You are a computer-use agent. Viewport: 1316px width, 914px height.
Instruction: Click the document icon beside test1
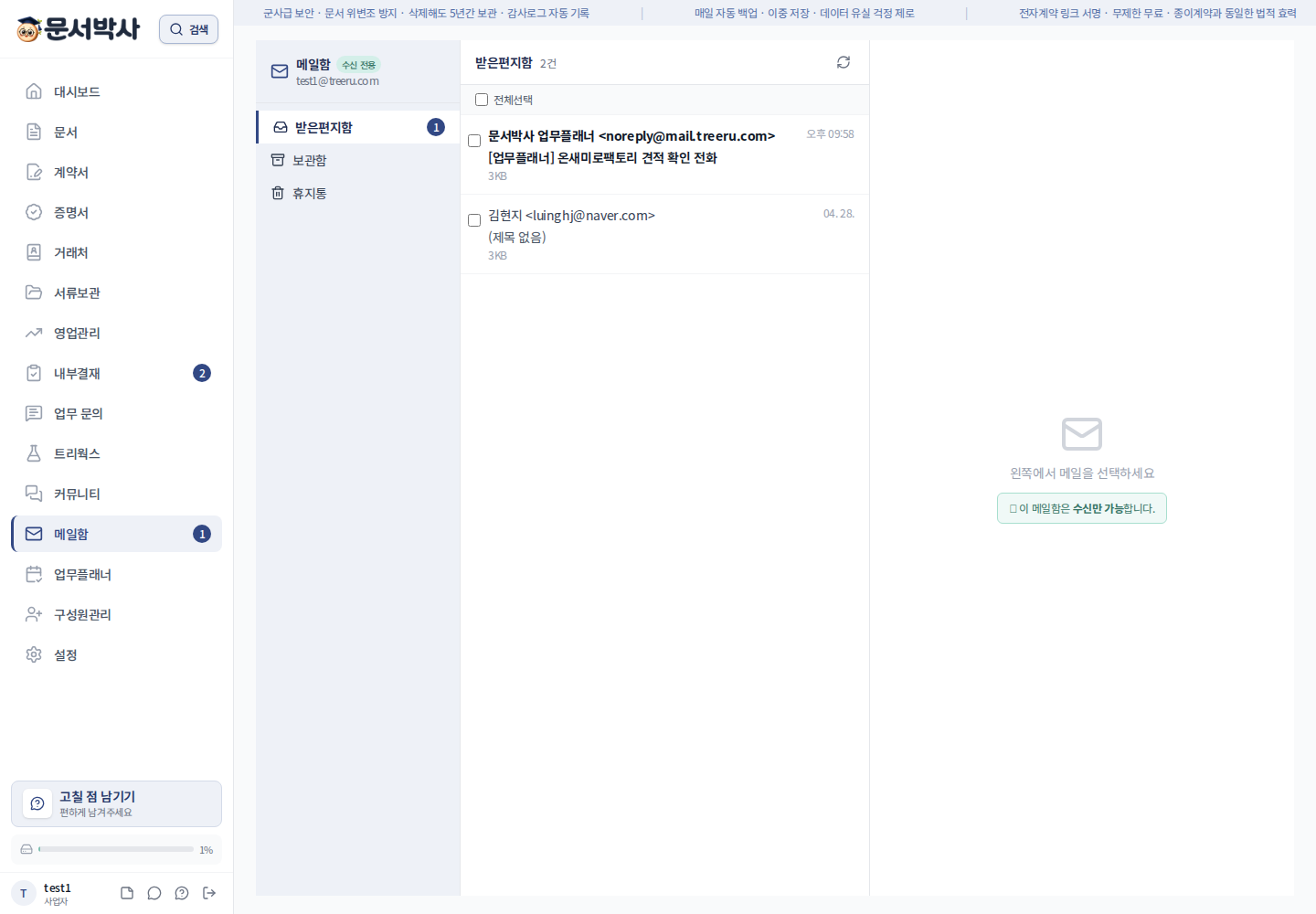(127, 893)
